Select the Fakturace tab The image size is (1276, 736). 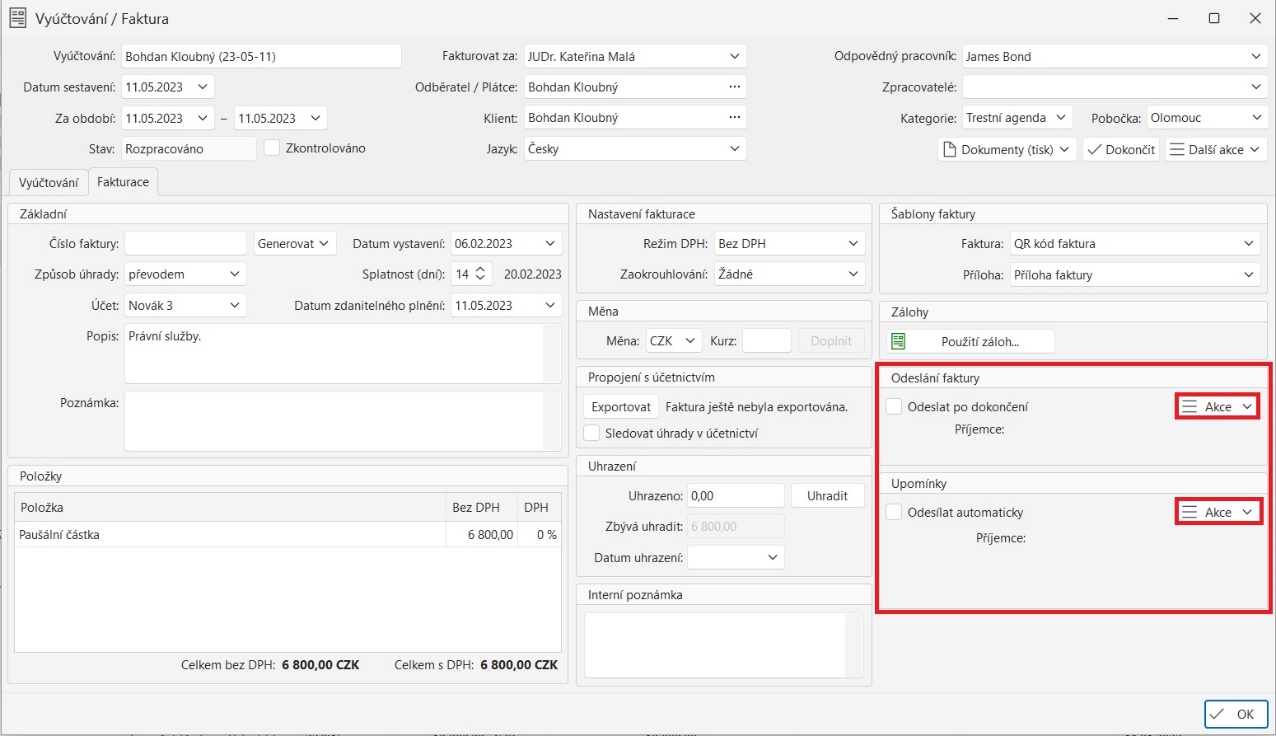pyautogui.click(x=123, y=182)
